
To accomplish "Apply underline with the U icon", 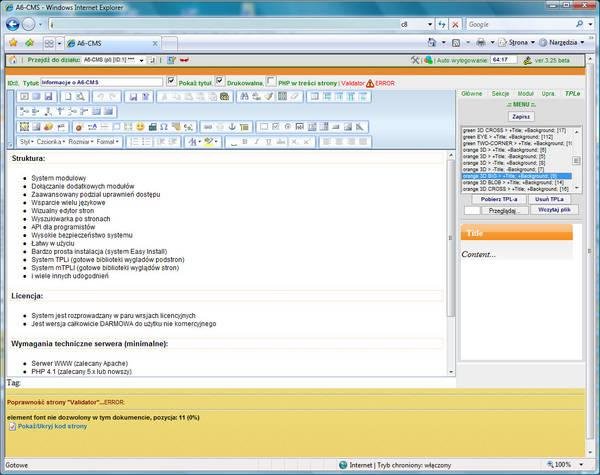I will [x=269, y=142].
